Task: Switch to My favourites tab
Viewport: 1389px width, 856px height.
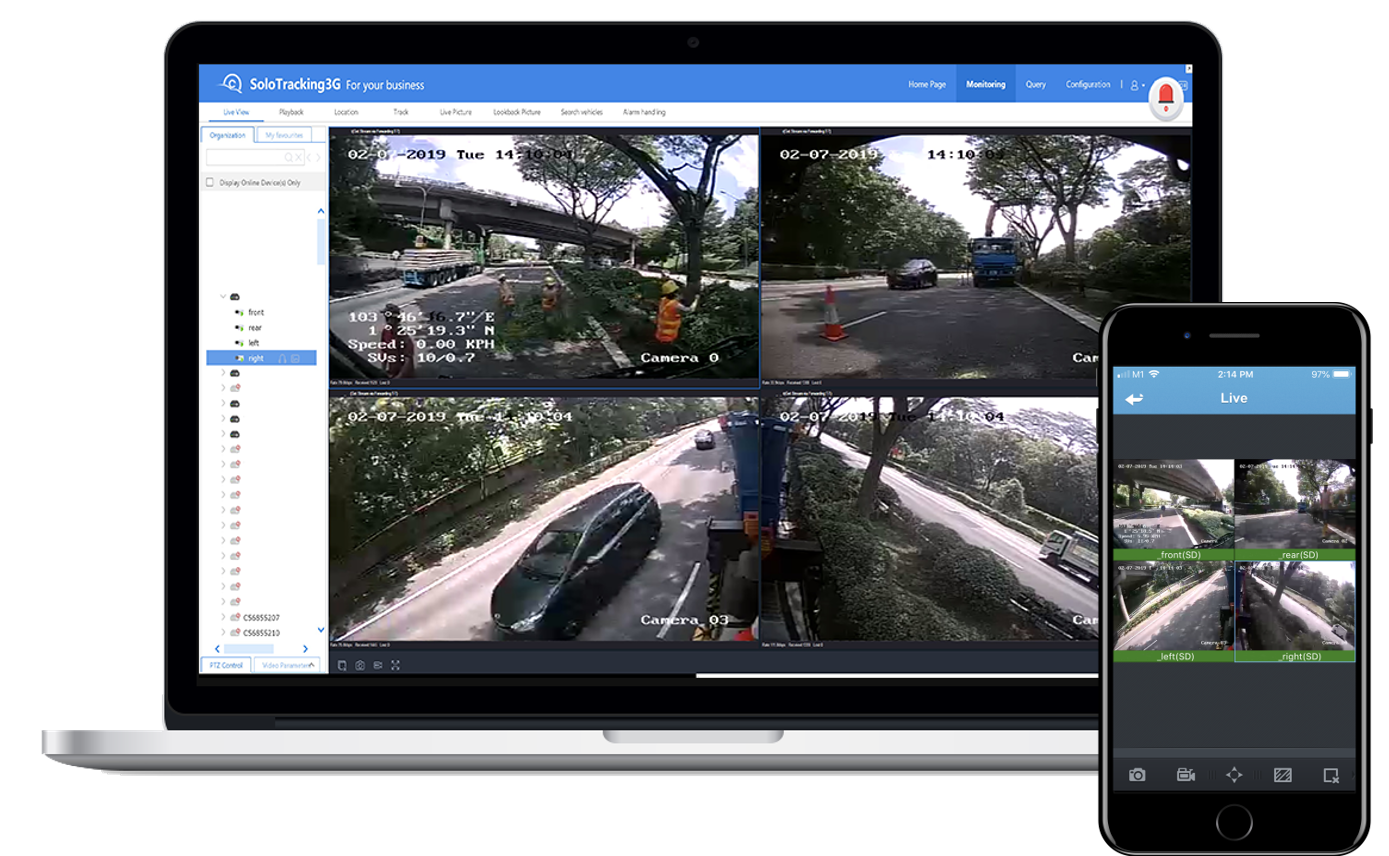Action: pos(284,134)
